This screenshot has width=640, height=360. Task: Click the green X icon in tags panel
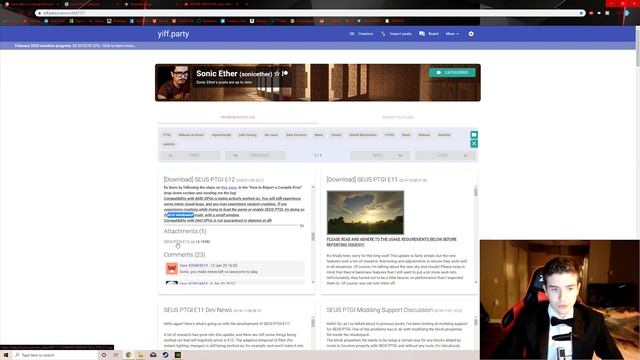coord(474,144)
